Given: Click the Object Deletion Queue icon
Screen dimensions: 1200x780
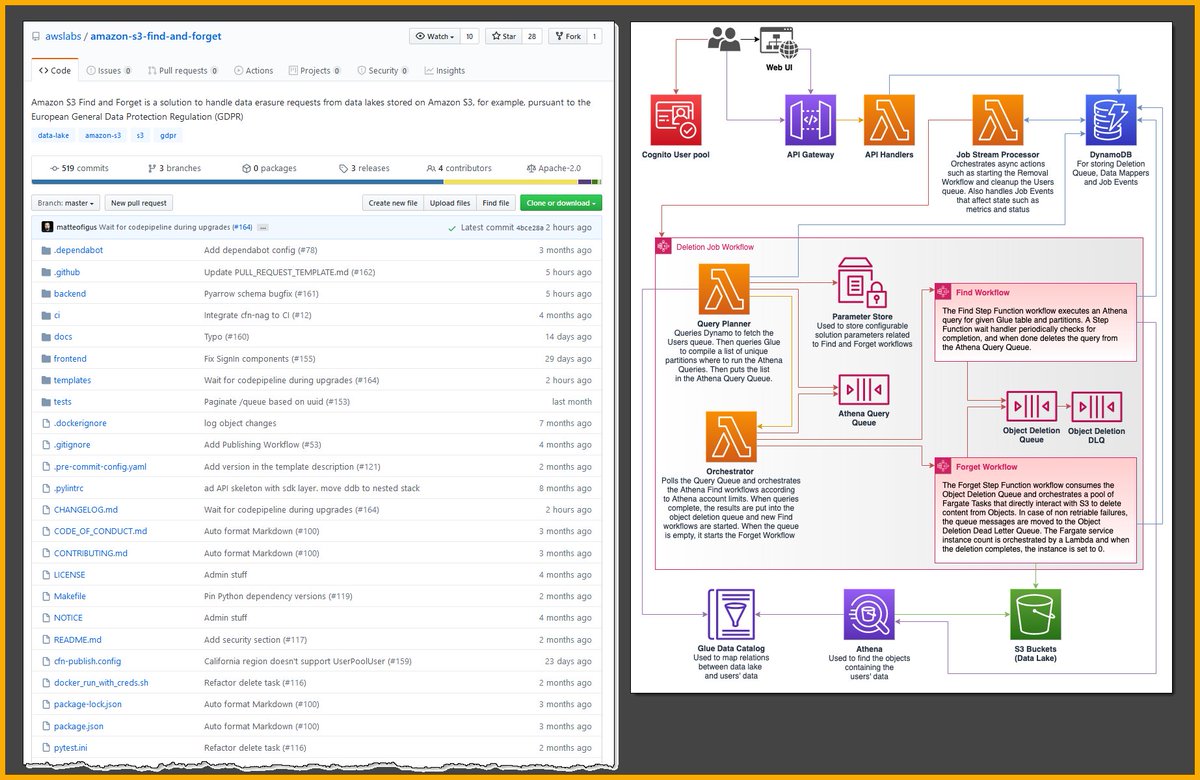Looking at the screenshot, I should [1030, 406].
